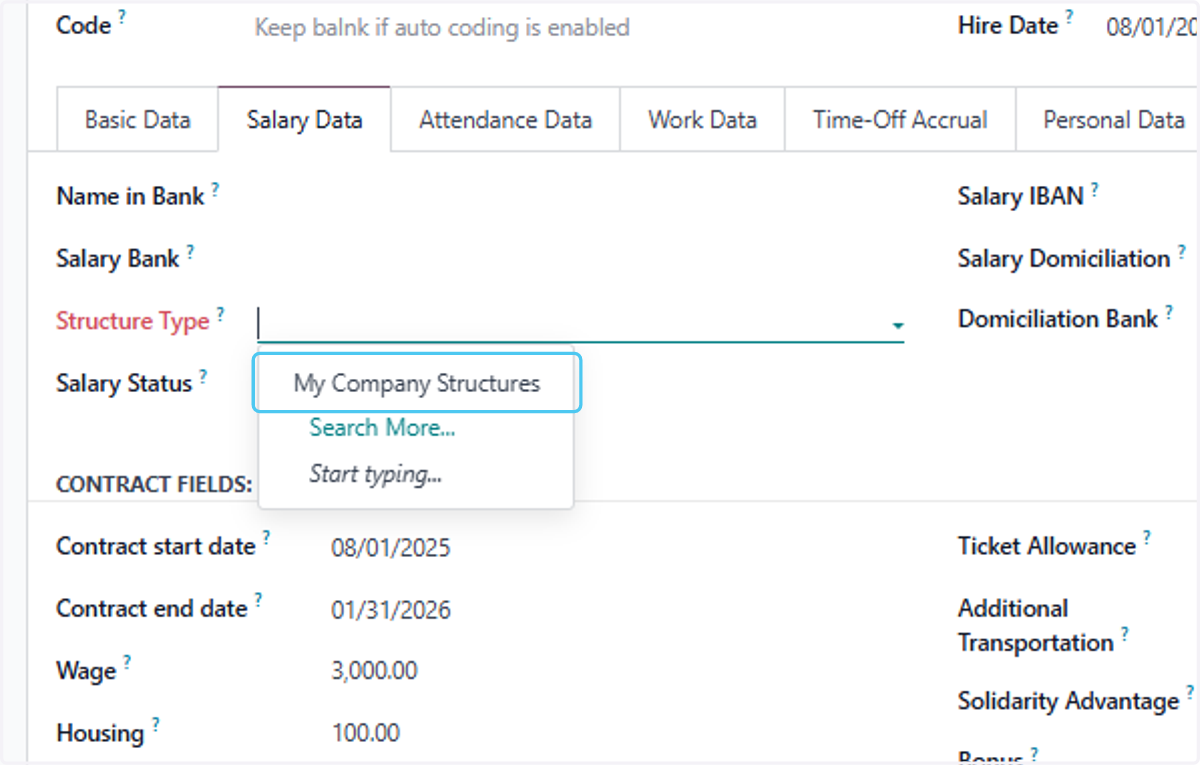Go to the Work Data tab
This screenshot has height=765, width=1200.
click(x=702, y=120)
